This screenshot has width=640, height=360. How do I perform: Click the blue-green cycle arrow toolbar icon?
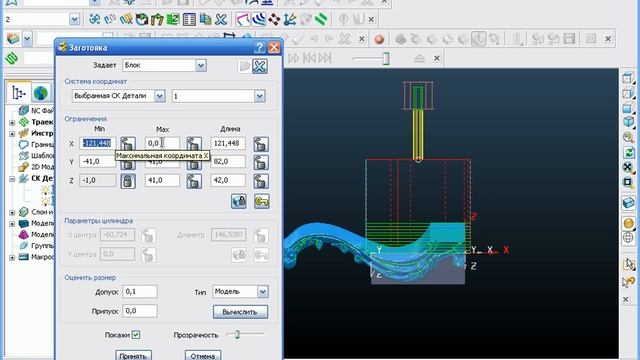[142, 19]
